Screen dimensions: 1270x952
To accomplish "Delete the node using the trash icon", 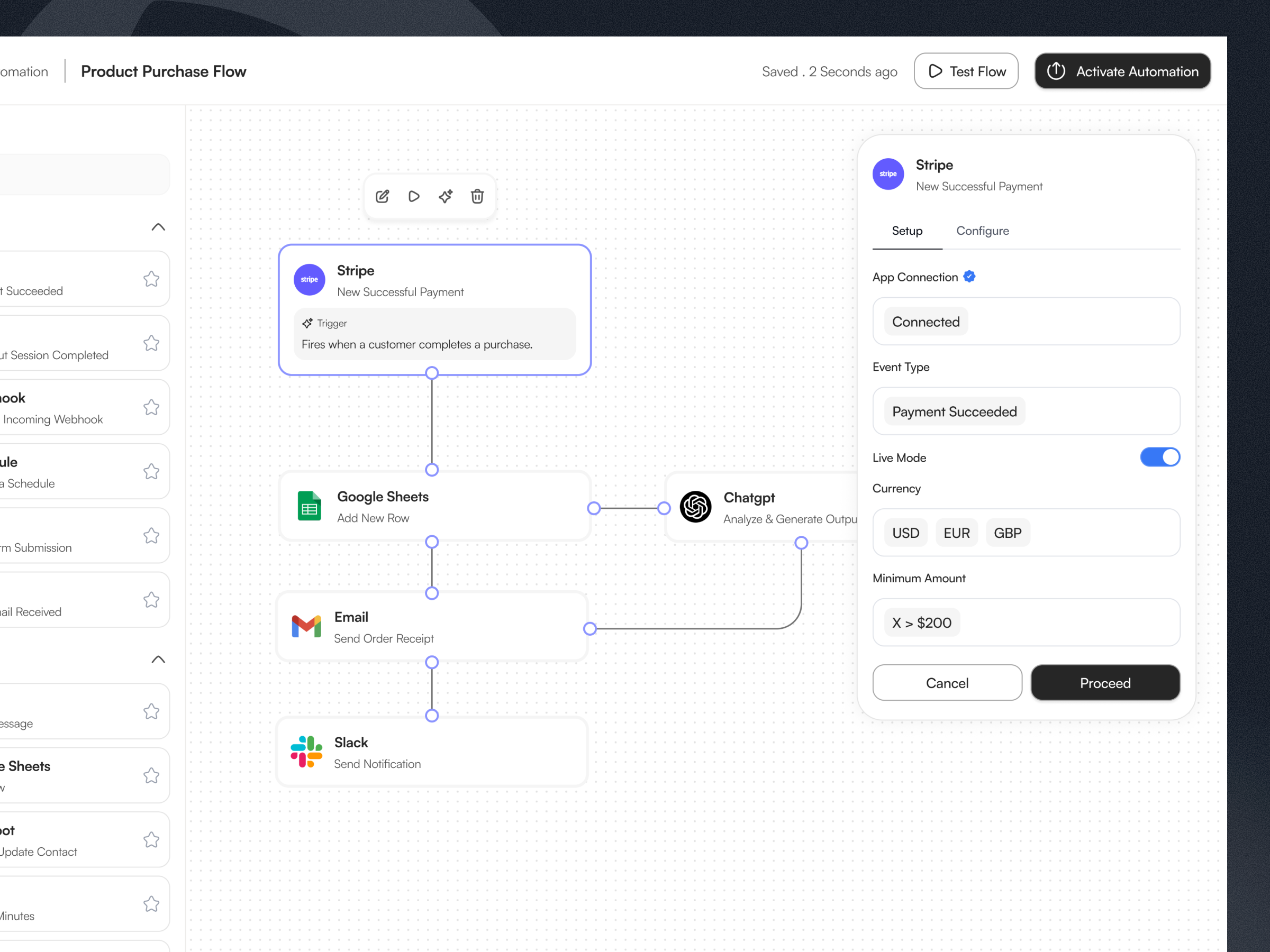I will (x=477, y=196).
